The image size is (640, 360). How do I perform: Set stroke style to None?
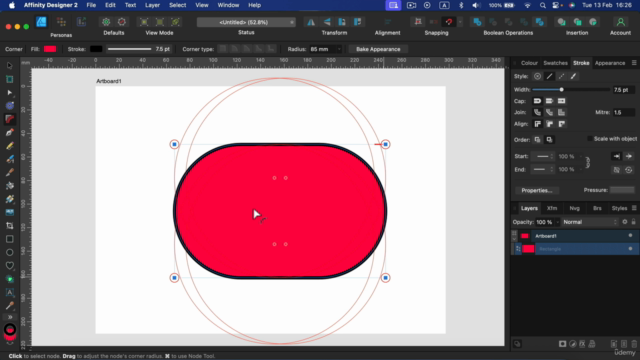tap(537, 76)
